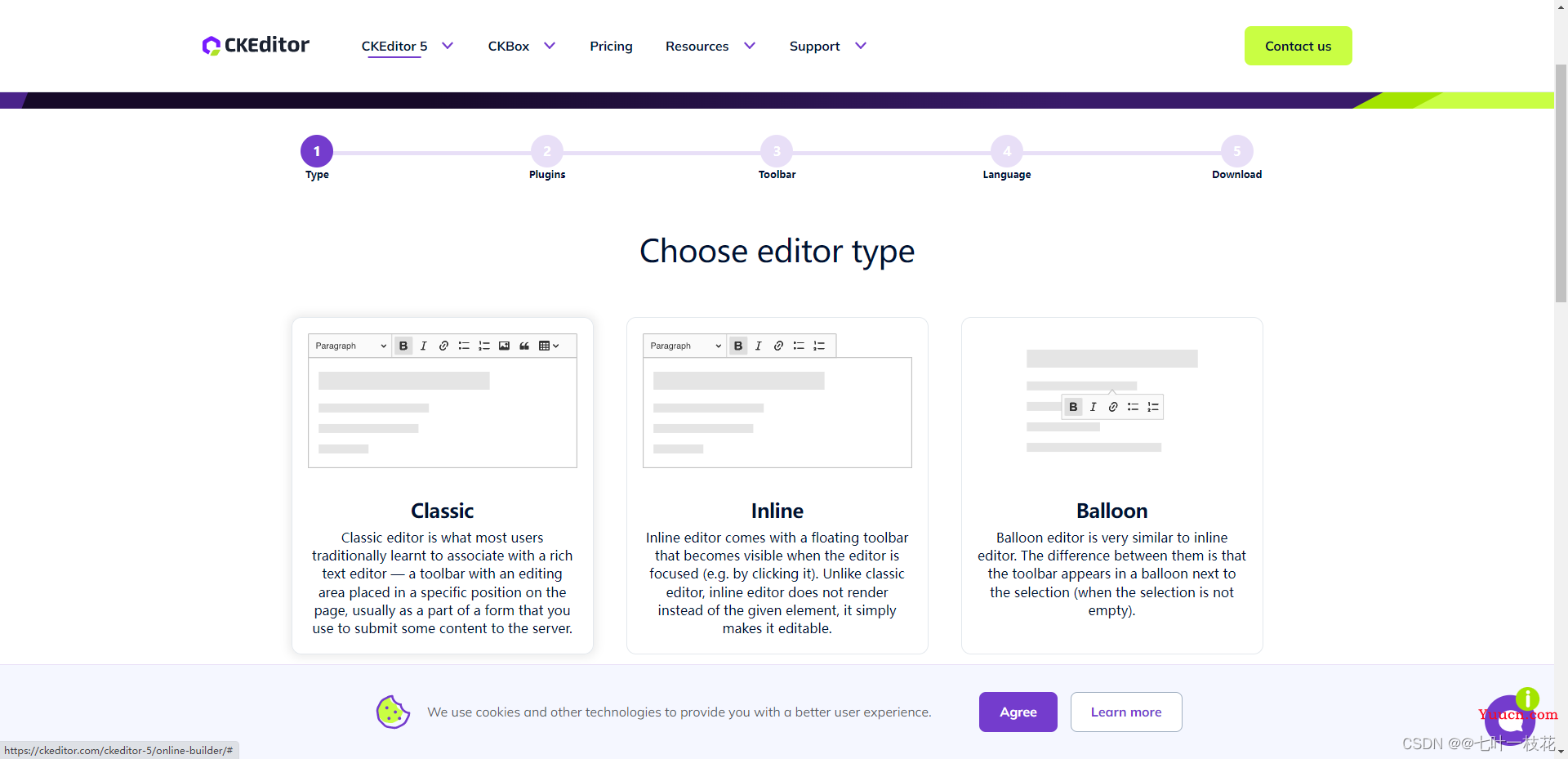Image resolution: width=1568 pixels, height=759 pixels.
Task: Expand the CKEditor 5 menu chevron
Action: [448, 46]
